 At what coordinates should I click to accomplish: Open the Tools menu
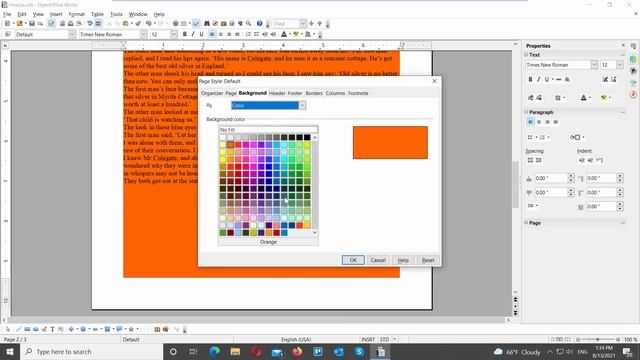pyautogui.click(x=116, y=14)
